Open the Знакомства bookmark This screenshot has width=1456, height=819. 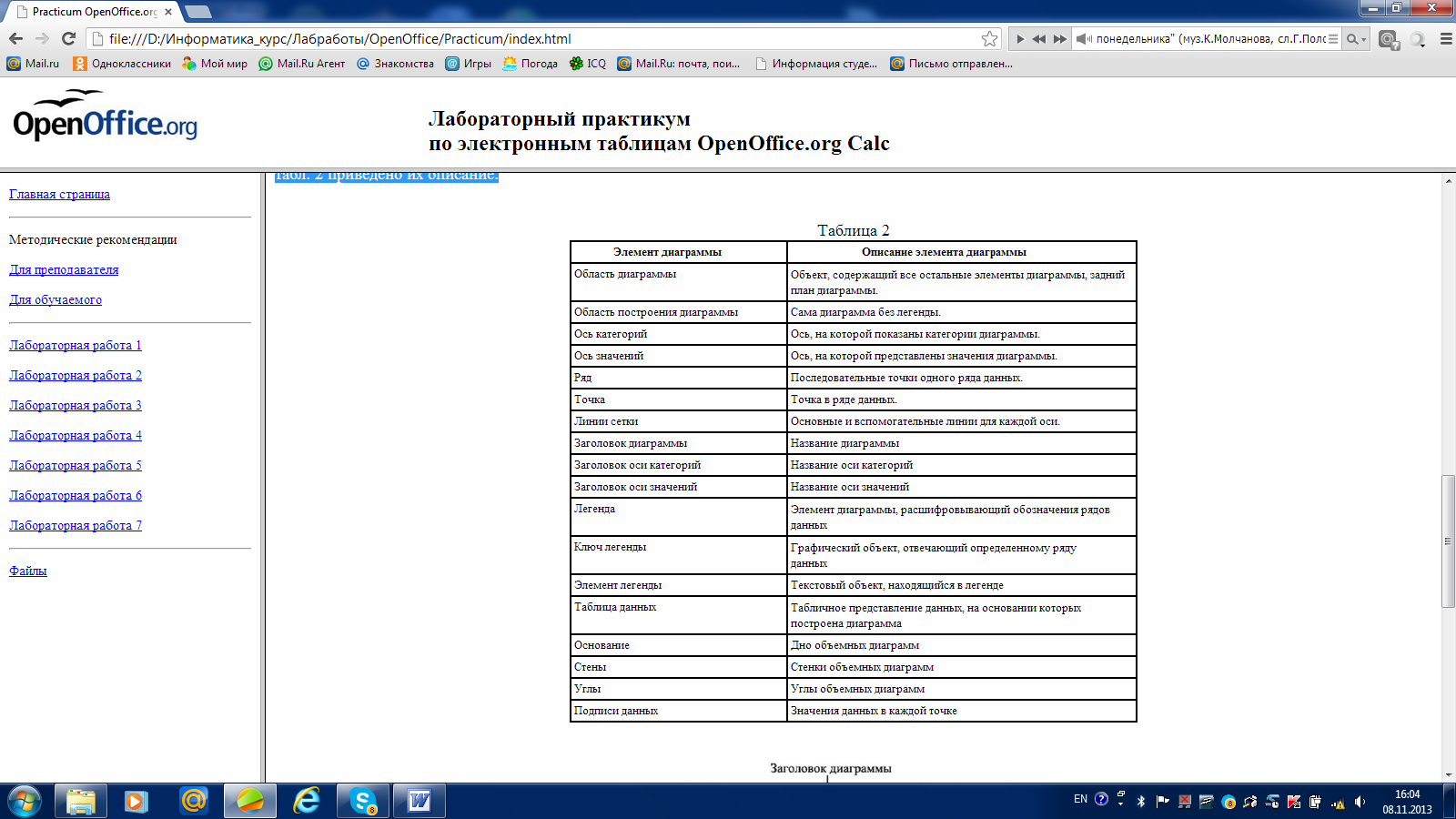(395, 64)
